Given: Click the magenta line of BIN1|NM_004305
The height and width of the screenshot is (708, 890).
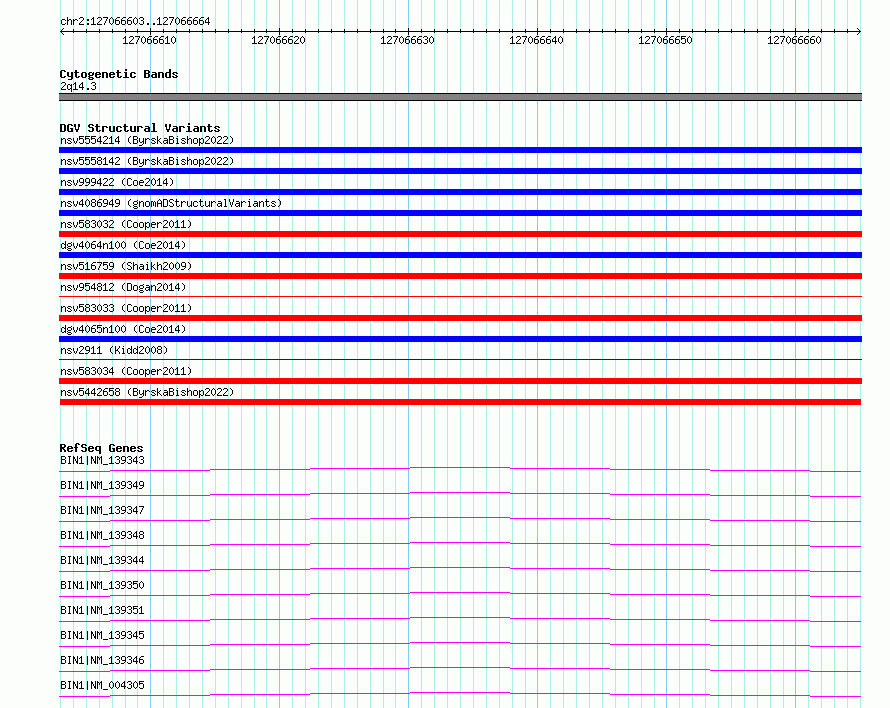Looking at the screenshot, I should coord(460,694).
